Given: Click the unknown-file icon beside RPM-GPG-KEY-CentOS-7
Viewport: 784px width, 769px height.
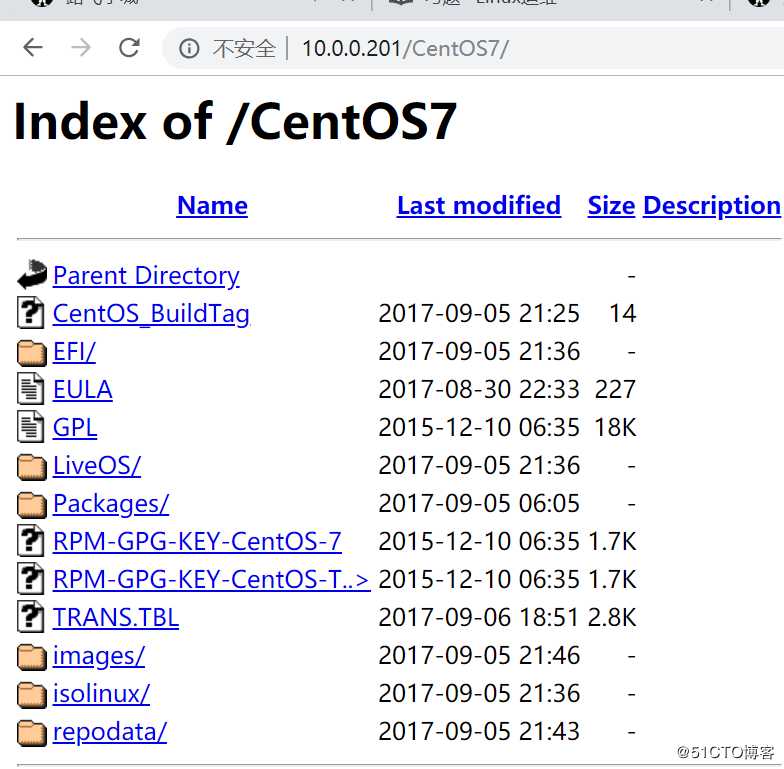Looking at the screenshot, I should click(x=30, y=540).
